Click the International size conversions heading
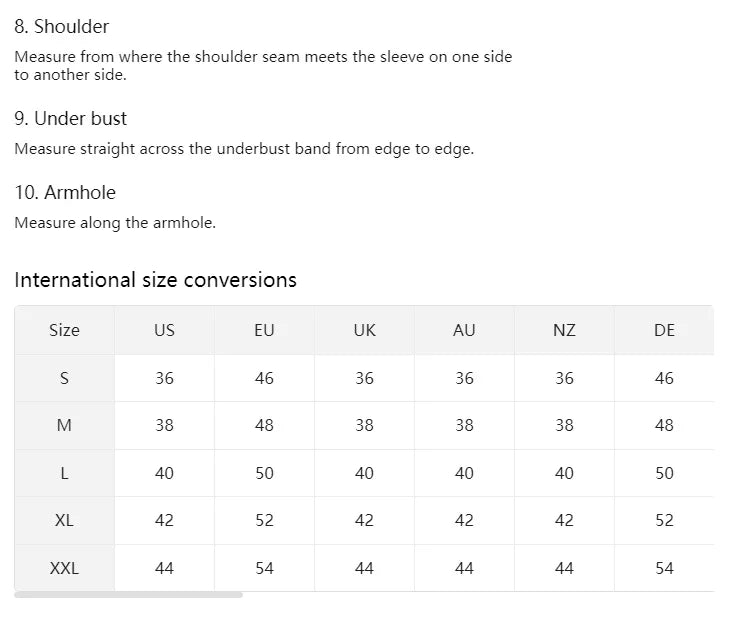The height and width of the screenshot is (636, 736). pyautogui.click(x=155, y=280)
